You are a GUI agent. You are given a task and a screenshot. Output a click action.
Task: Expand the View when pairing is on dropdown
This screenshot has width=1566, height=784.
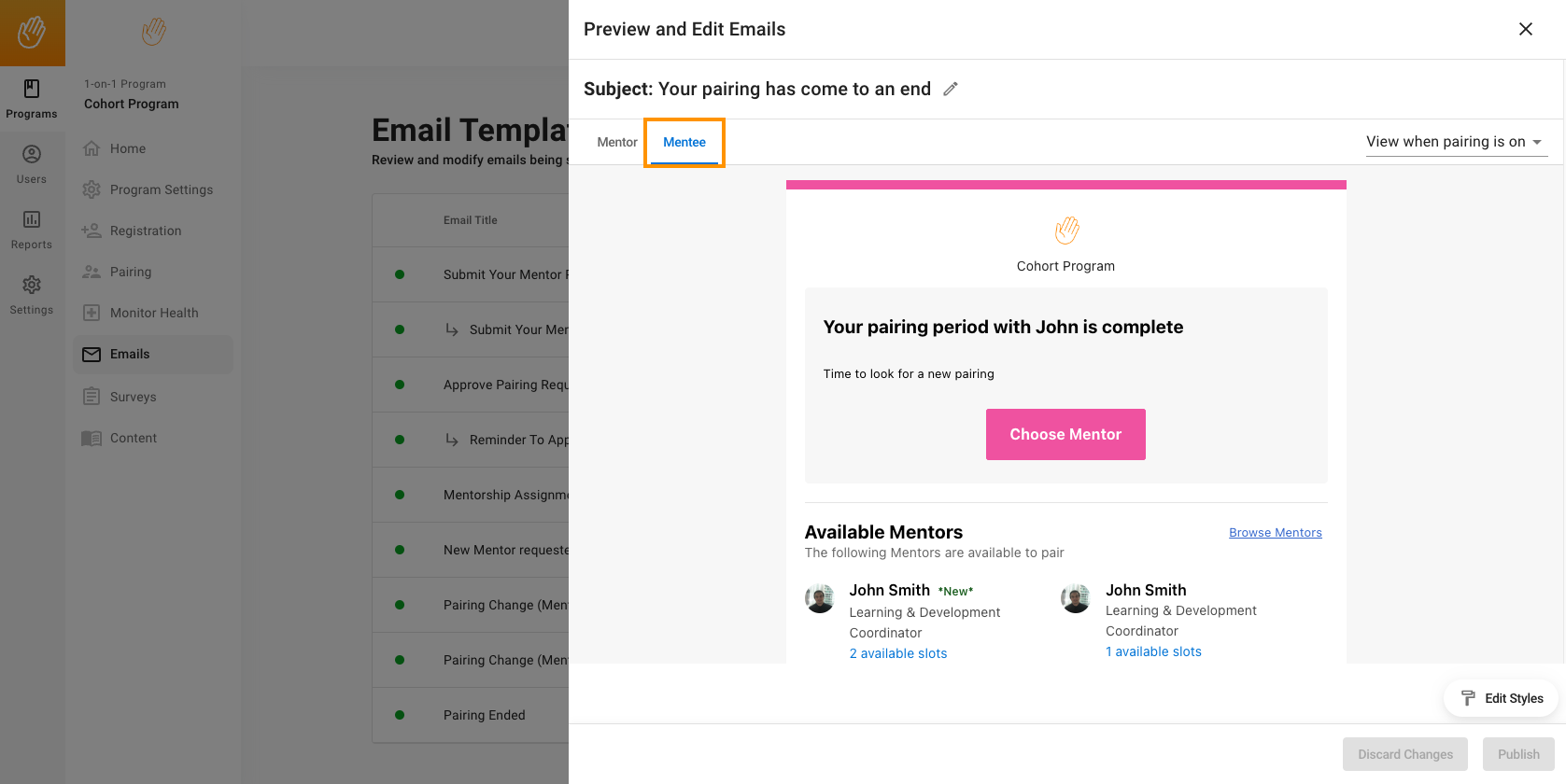click(x=1453, y=142)
